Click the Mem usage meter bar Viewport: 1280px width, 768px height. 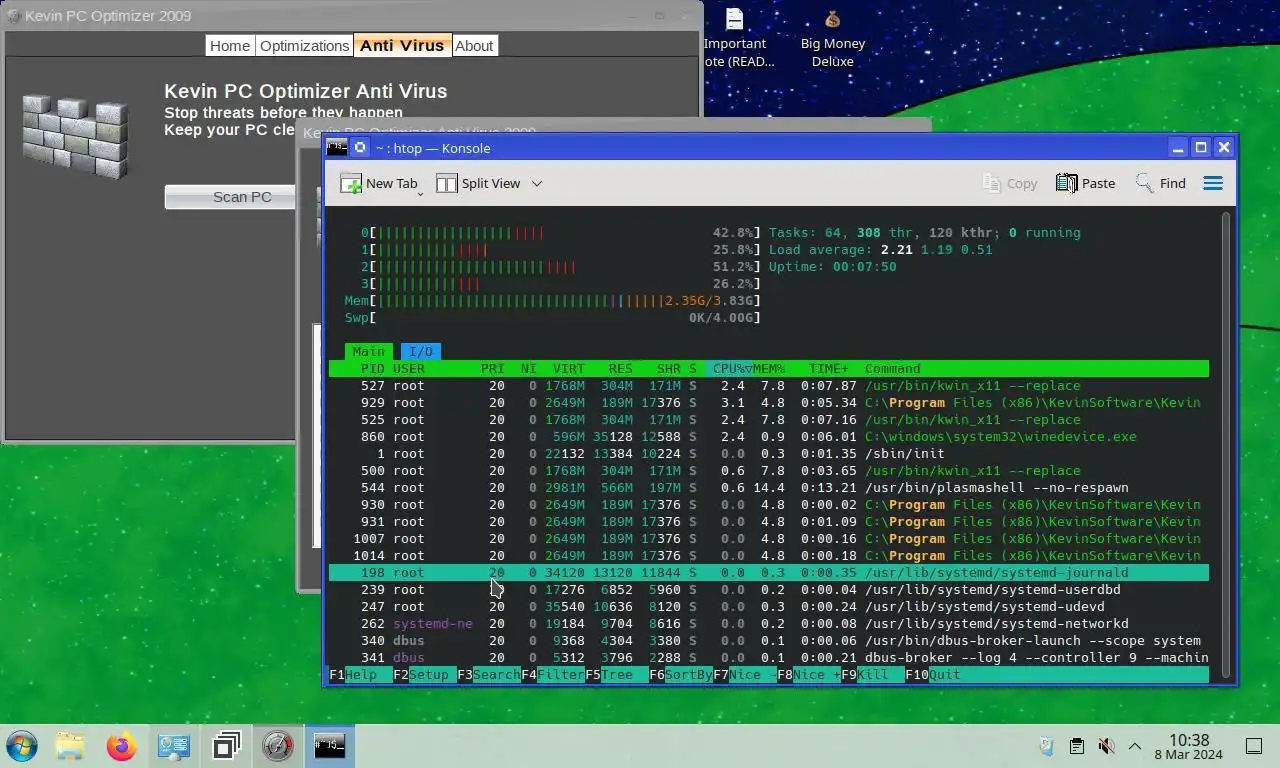point(553,300)
